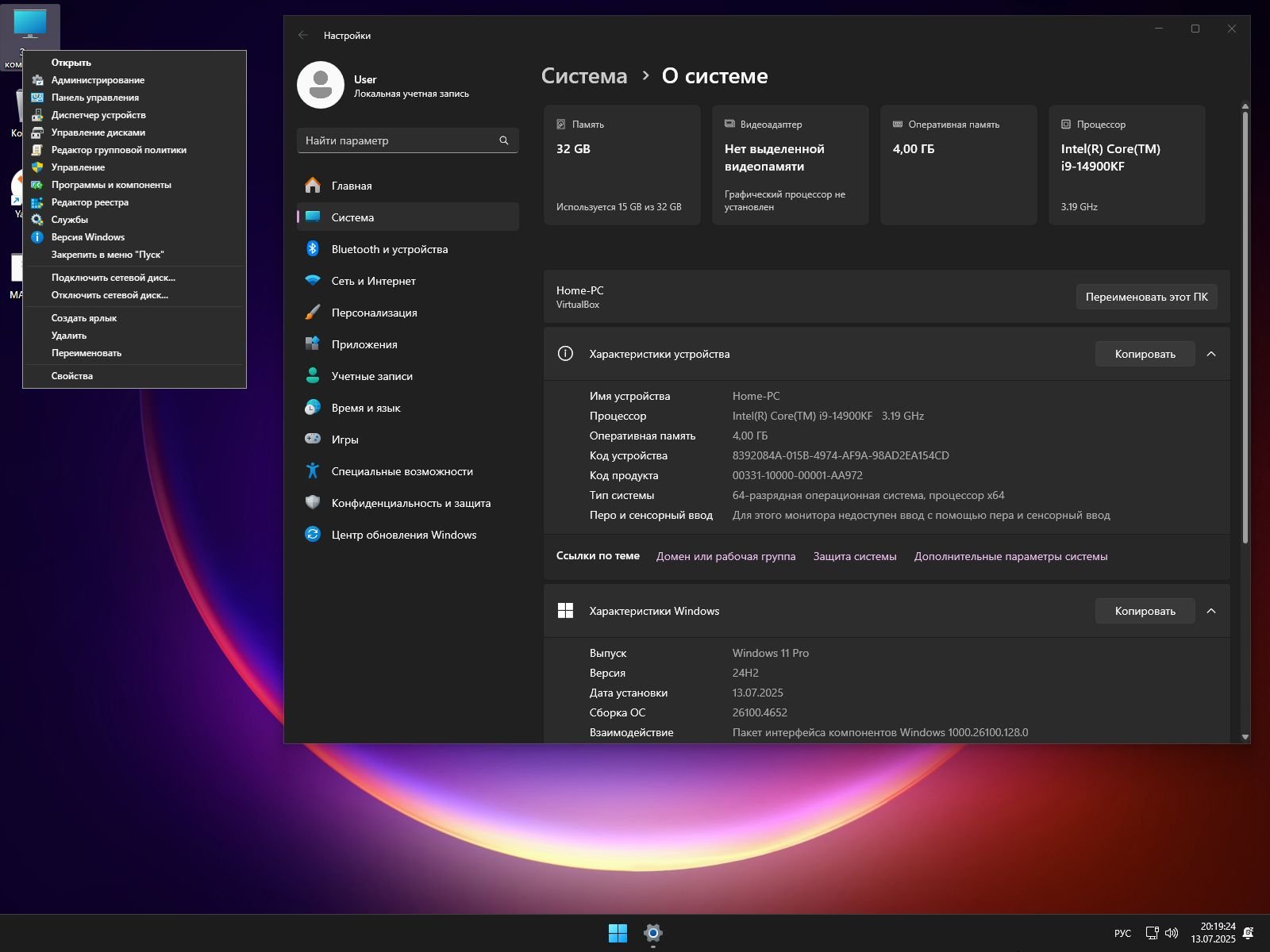Viewport: 1270px width, 952px height.
Task: Focus the Найти параметр search field
Action: pyautogui.click(x=407, y=140)
